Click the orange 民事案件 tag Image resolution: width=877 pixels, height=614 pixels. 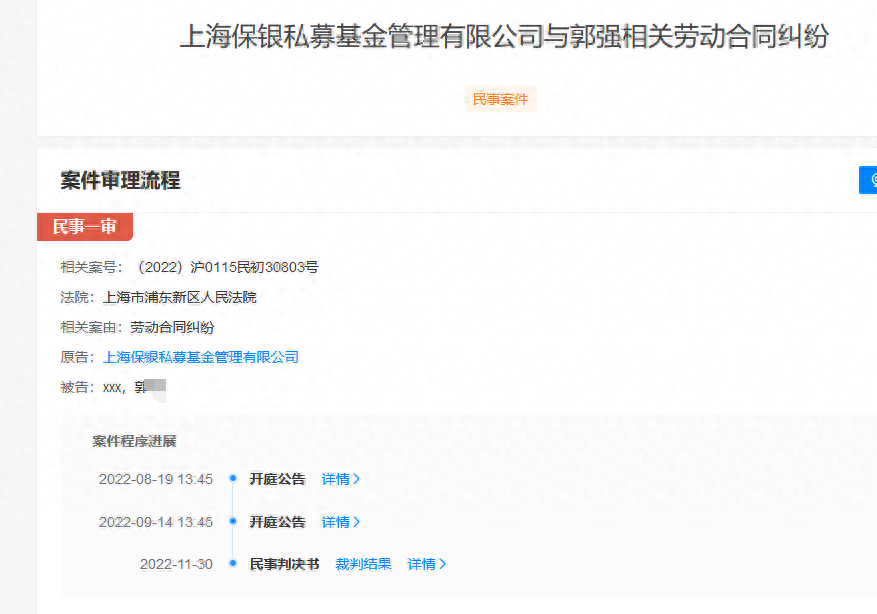point(501,99)
